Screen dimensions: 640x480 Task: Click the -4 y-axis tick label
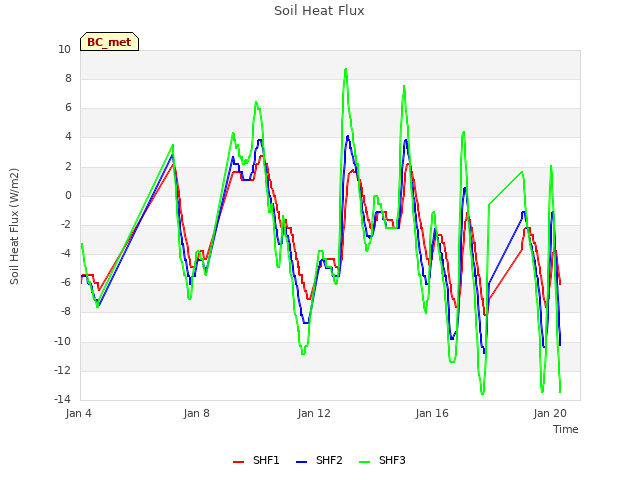coord(66,253)
